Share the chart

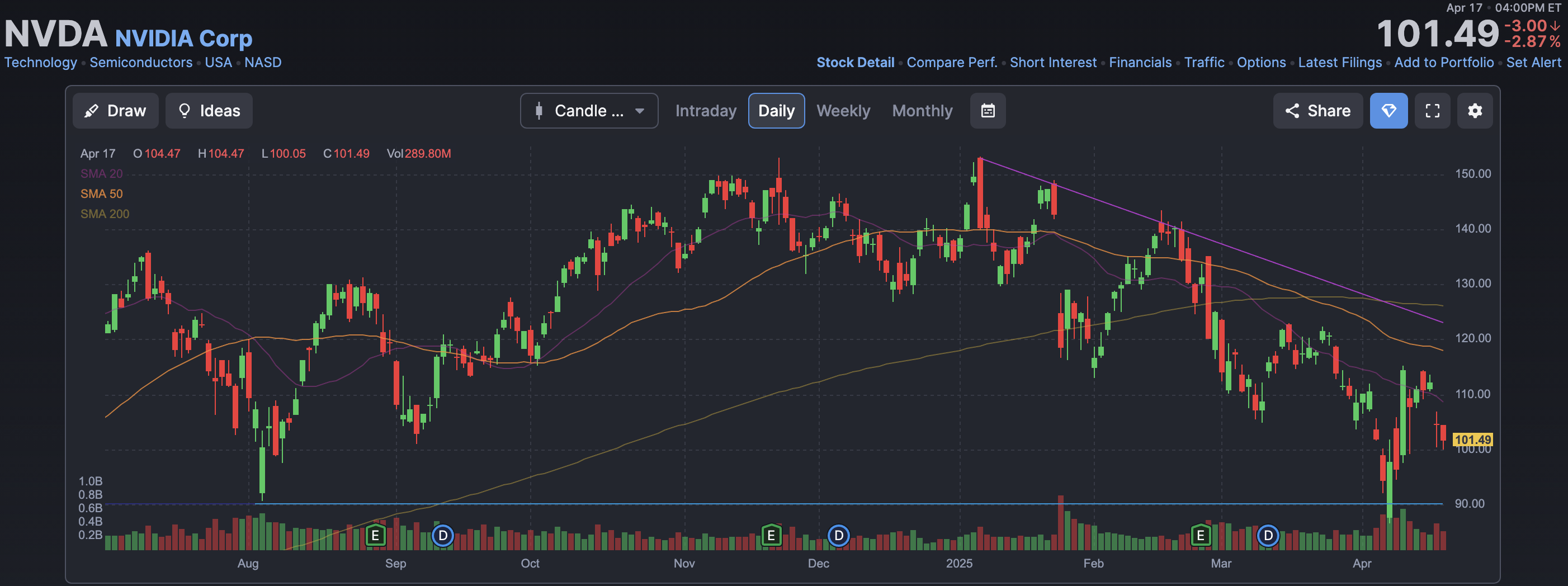[x=1317, y=111]
